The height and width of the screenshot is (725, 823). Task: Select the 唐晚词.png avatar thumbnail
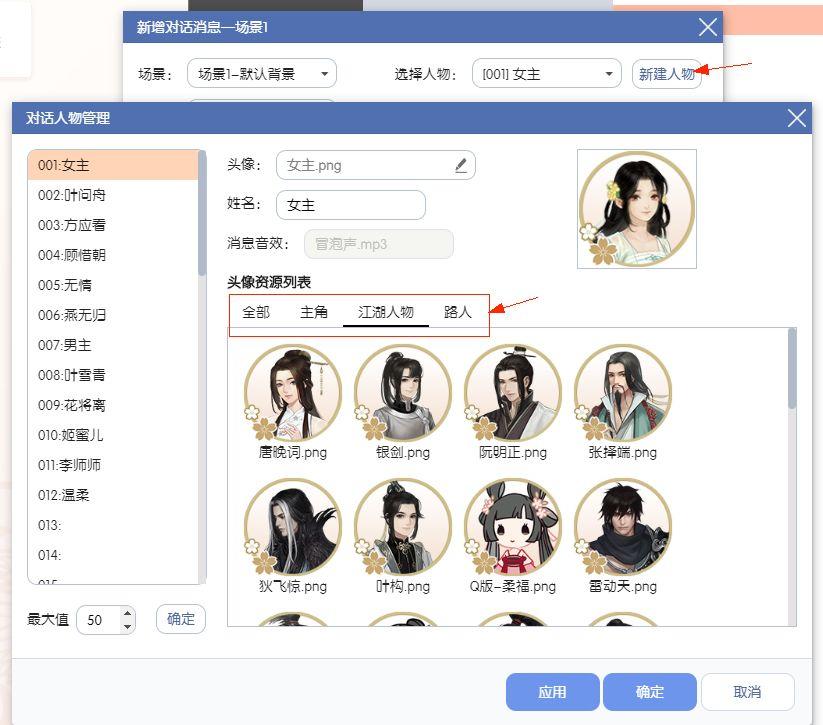(x=293, y=392)
